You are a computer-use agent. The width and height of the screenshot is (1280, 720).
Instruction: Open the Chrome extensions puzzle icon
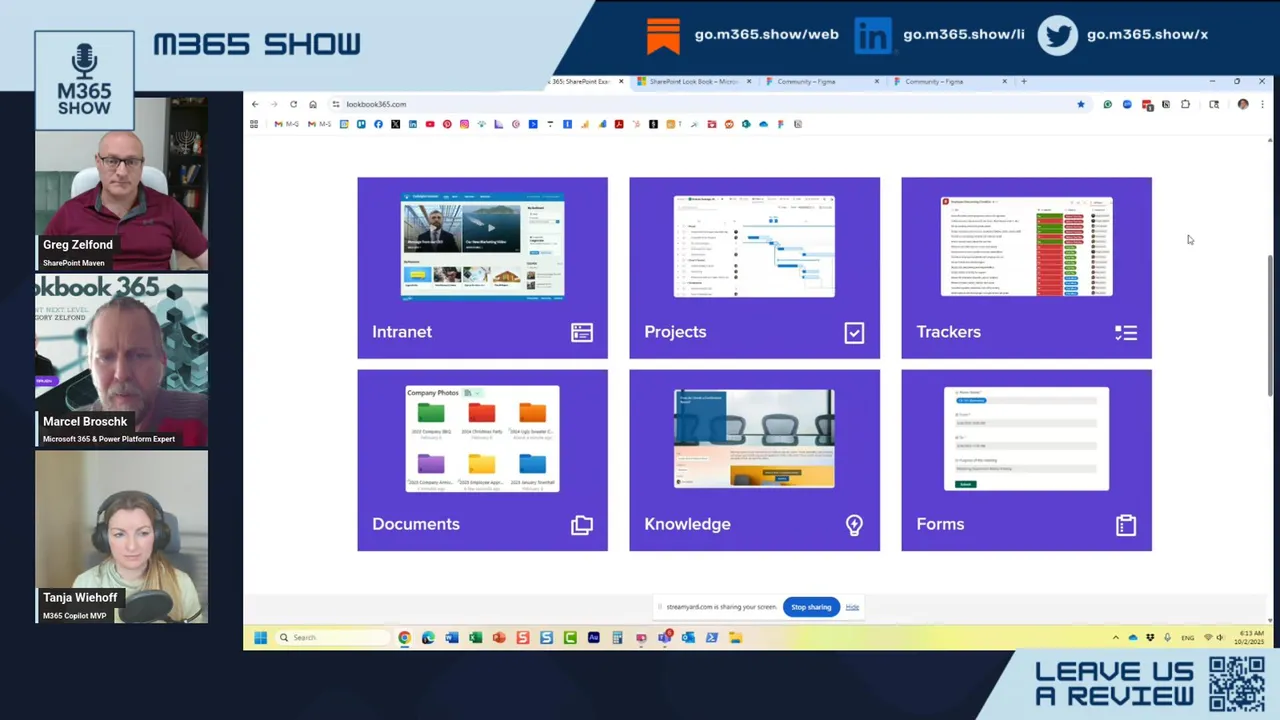click(x=1185, y=104)
